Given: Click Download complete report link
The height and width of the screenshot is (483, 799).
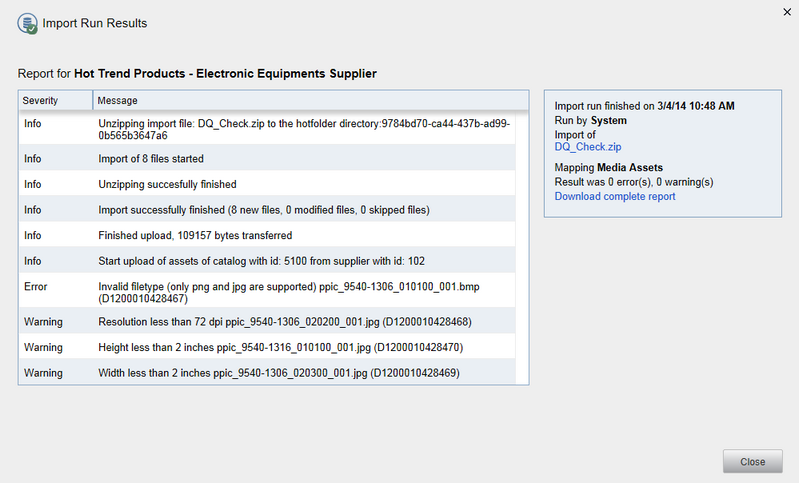Looking at the screenshot, I should pos(615,196).
